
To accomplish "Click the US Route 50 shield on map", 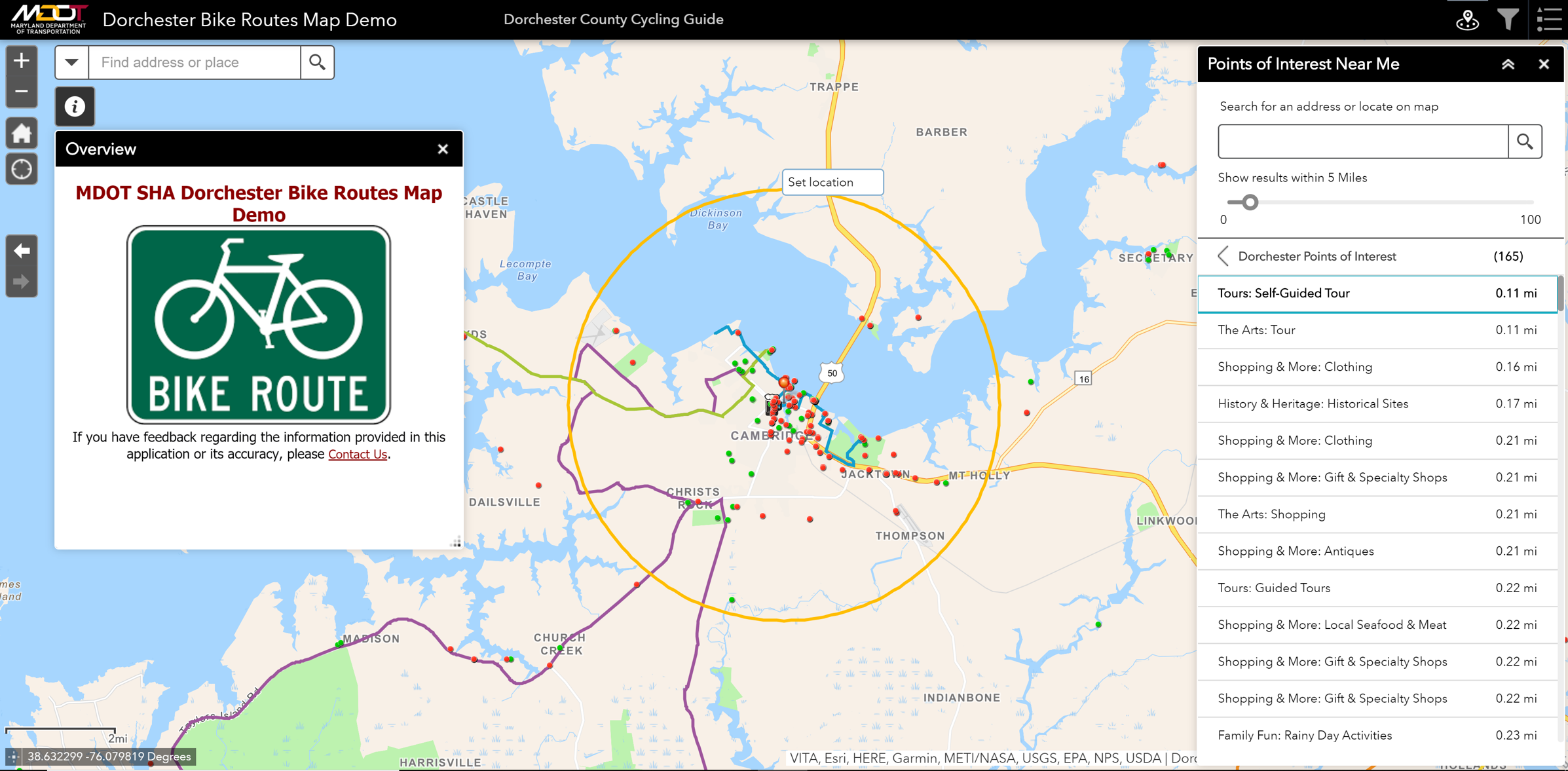I will click(x=832, y=373).
